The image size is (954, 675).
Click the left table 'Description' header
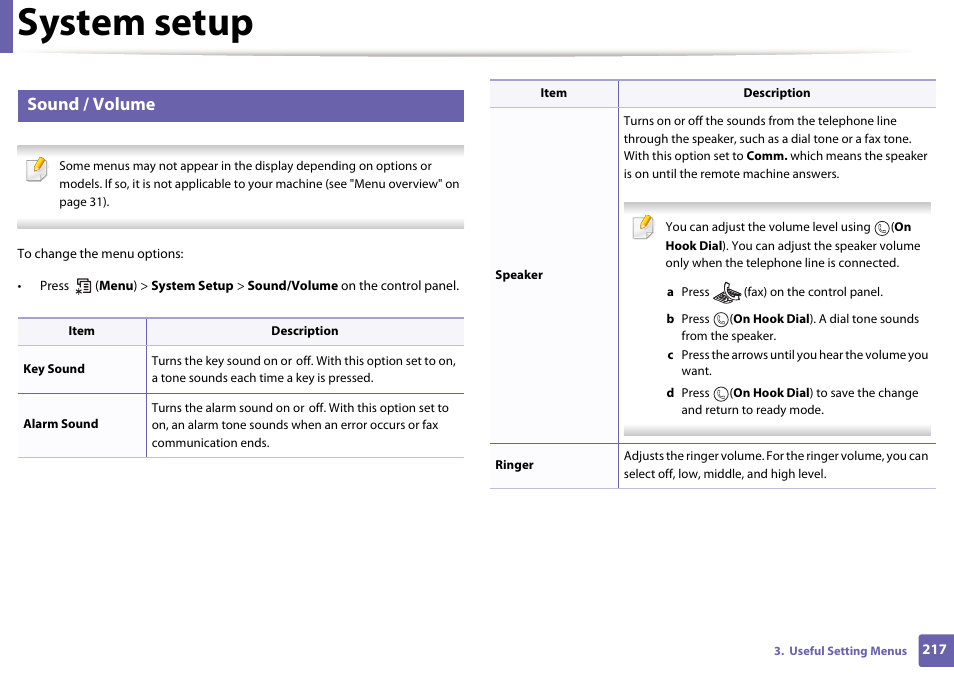tap(305, 331)
